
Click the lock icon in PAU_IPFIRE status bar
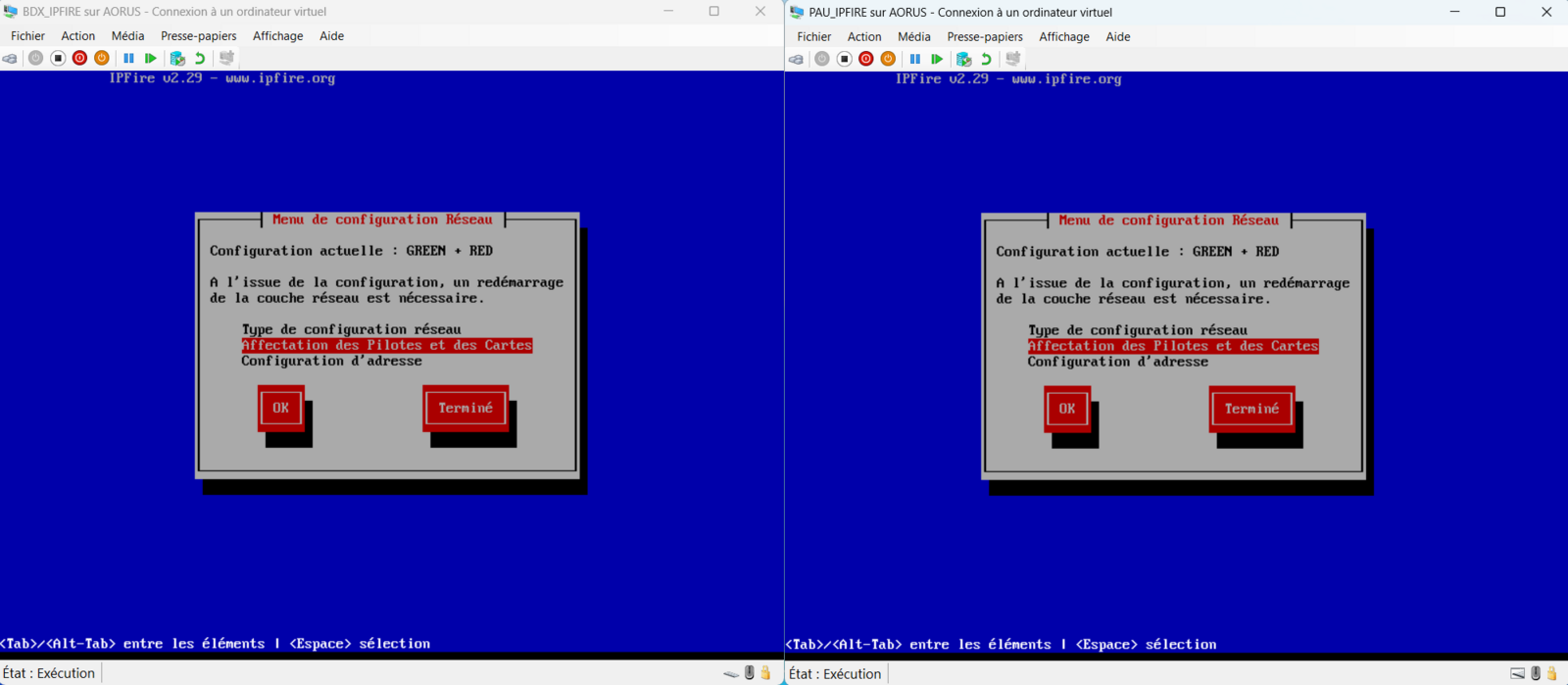(x=1552, y=673)
